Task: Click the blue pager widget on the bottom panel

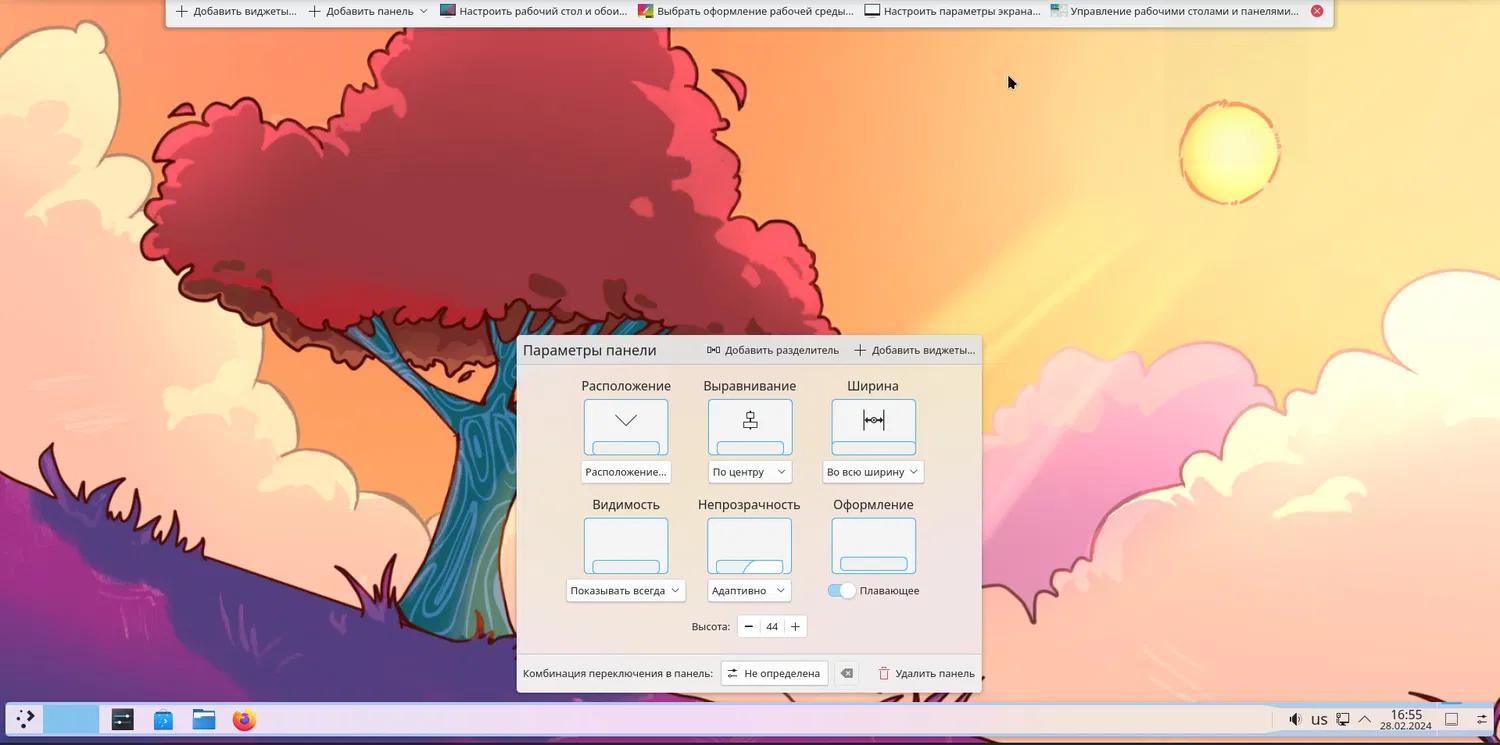Action: tap(71, 719)
